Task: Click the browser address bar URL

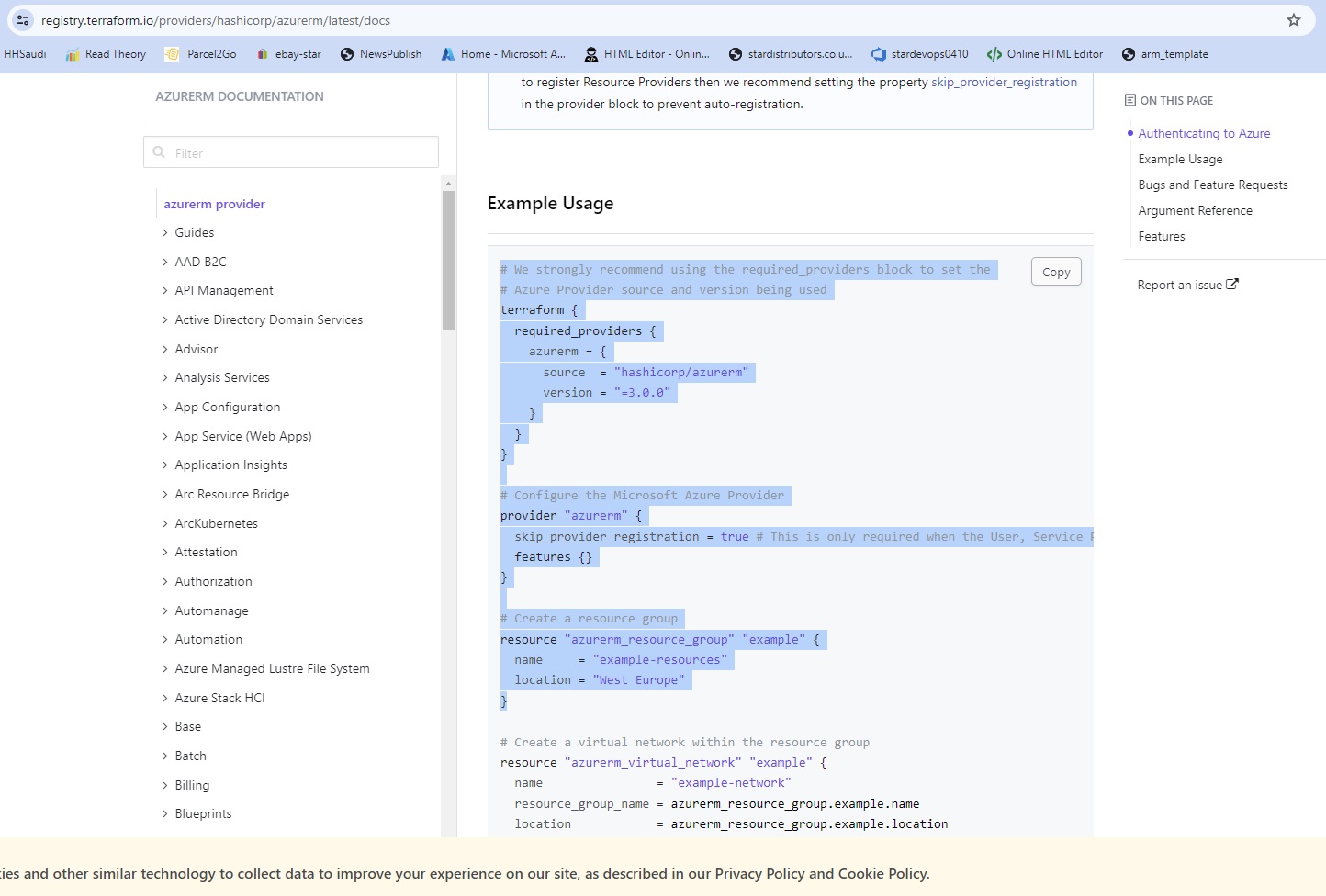Action: coord(216,20)
